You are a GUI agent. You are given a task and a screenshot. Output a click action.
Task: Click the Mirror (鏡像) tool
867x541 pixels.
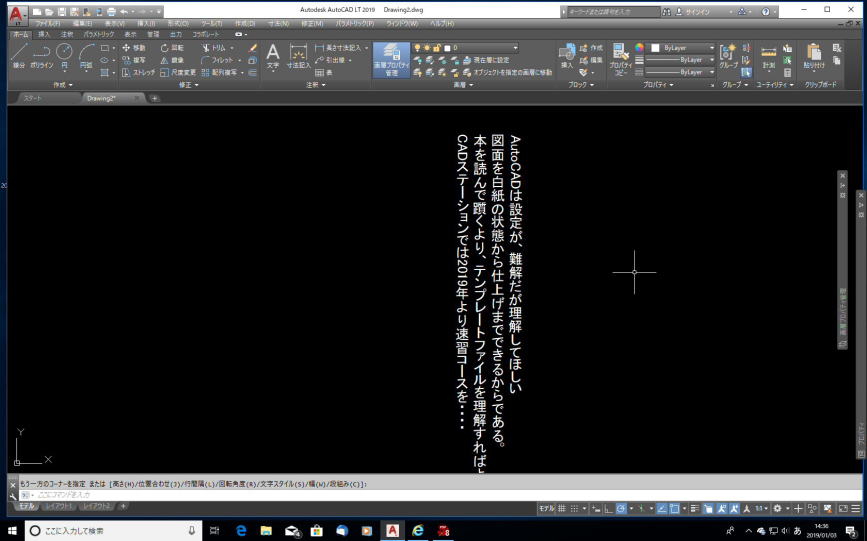click(x=172, y=60)
